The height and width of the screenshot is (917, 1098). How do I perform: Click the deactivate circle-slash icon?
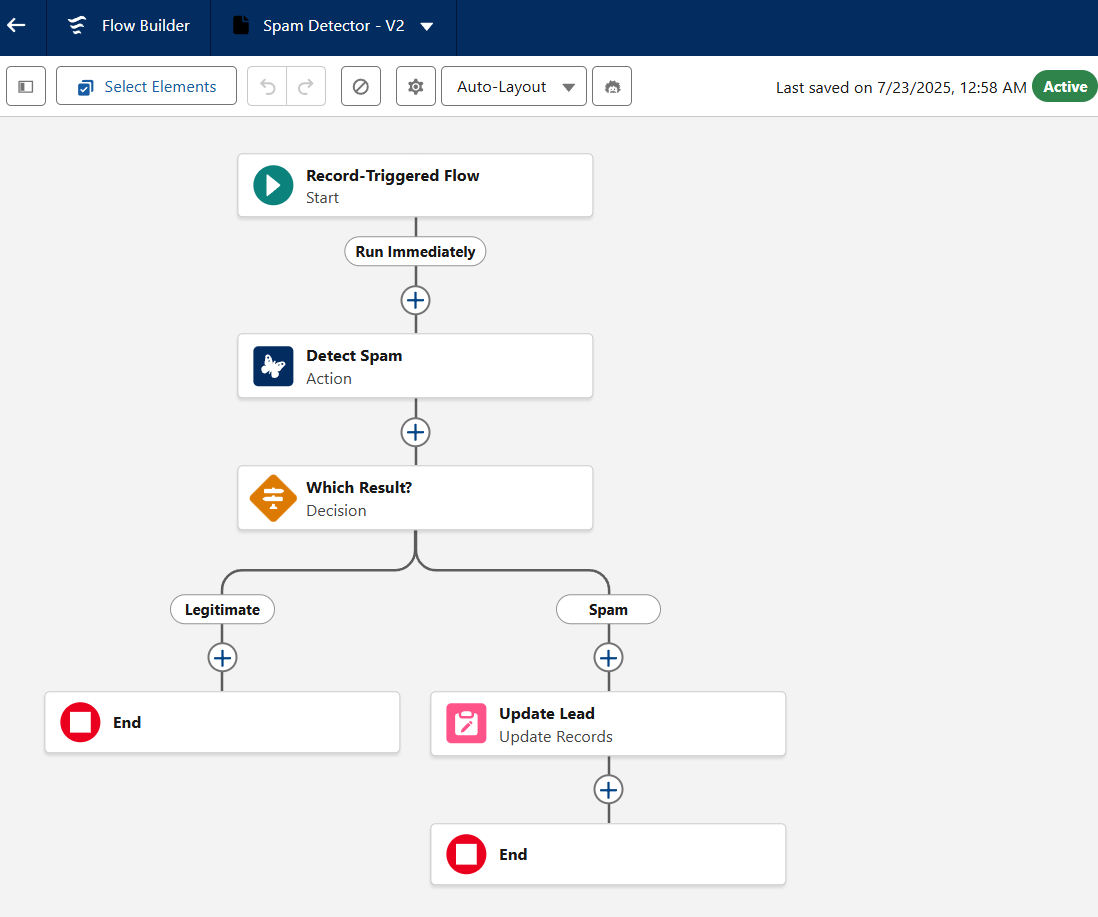[361, 86]
